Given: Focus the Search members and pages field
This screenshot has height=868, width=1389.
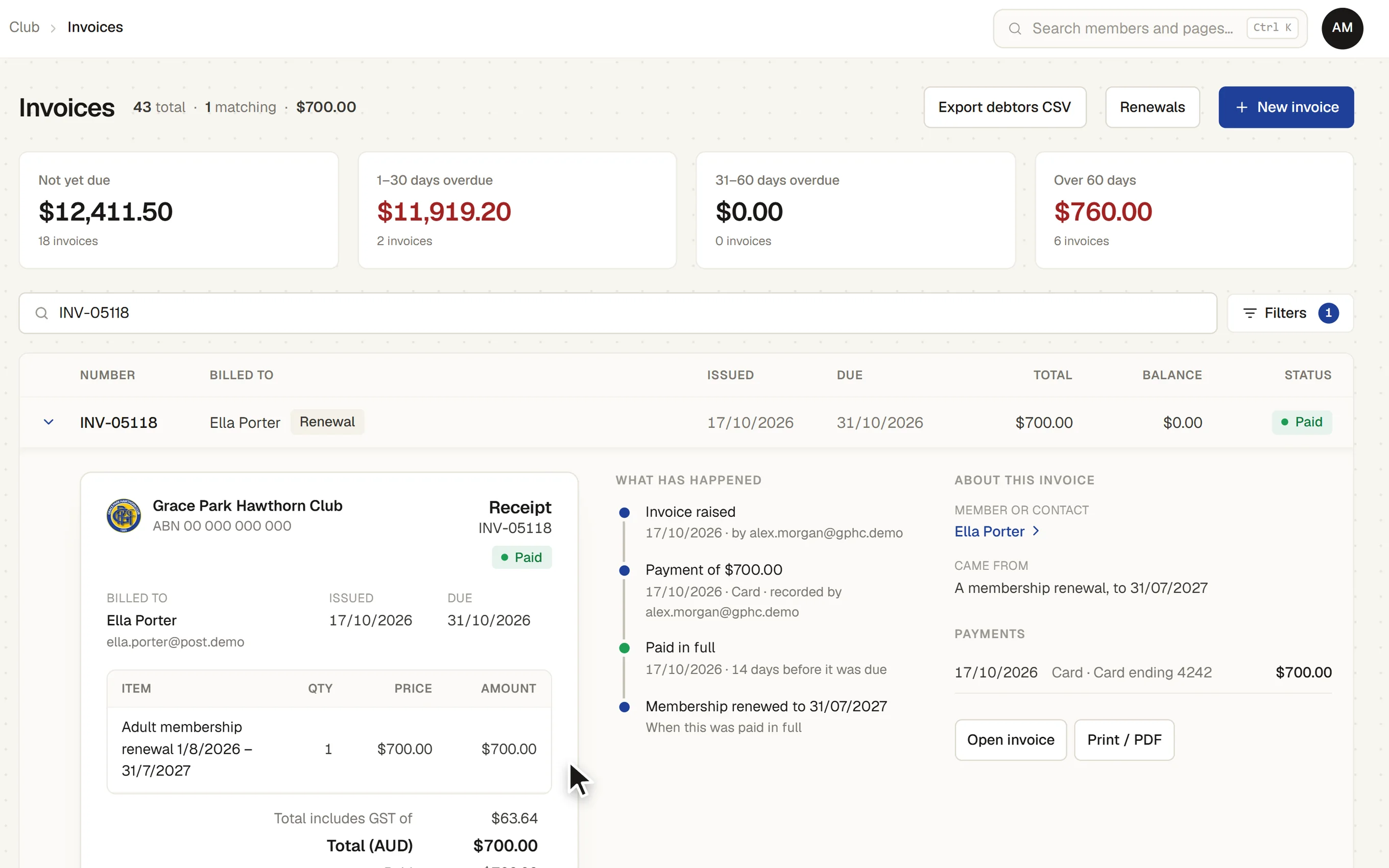Looking at the screenshot, I should click(x=1149, y=28).
